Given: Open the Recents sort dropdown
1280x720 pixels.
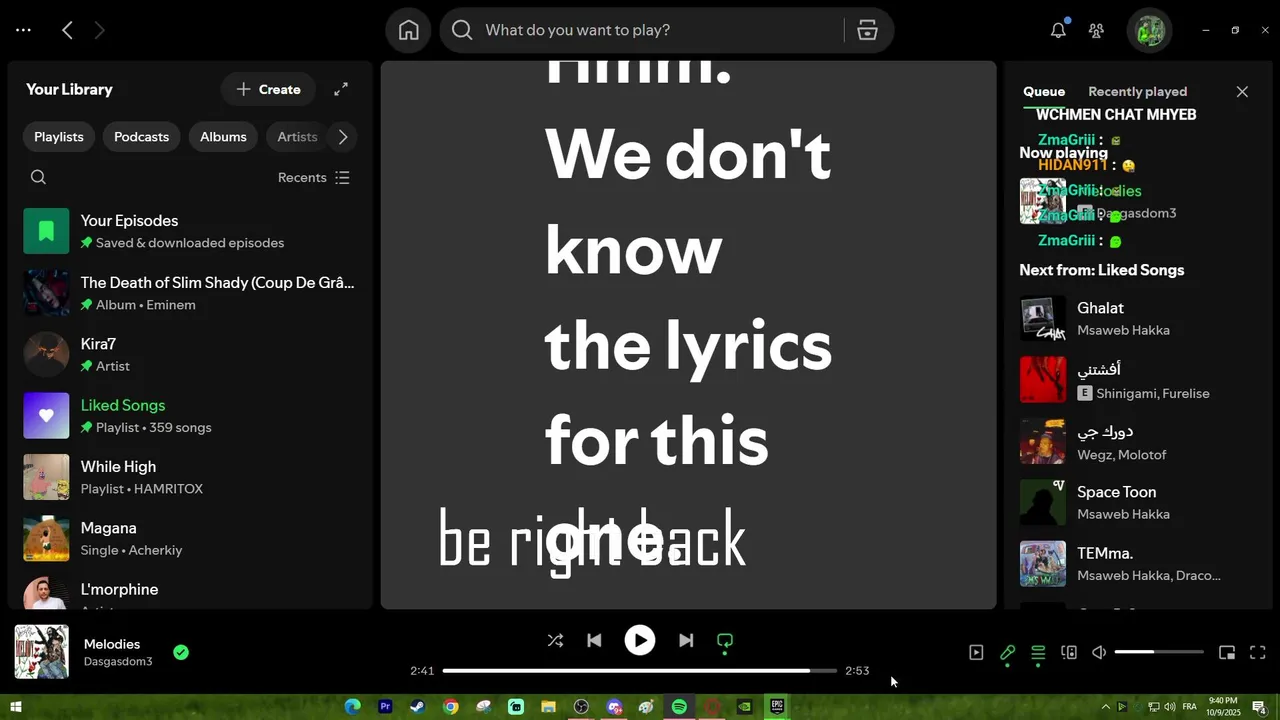Looking at the screenshot, I should tap(314, 177).
